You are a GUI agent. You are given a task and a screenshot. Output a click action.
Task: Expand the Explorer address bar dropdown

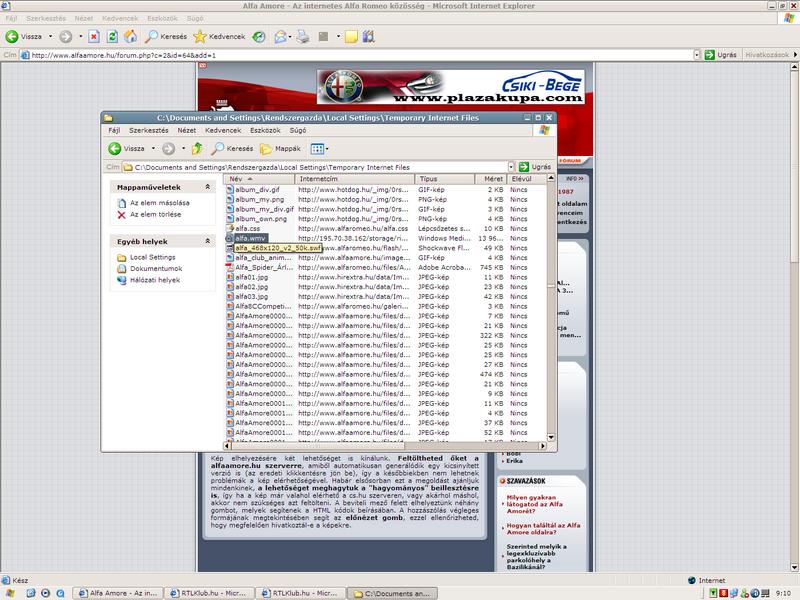point(510,167)
